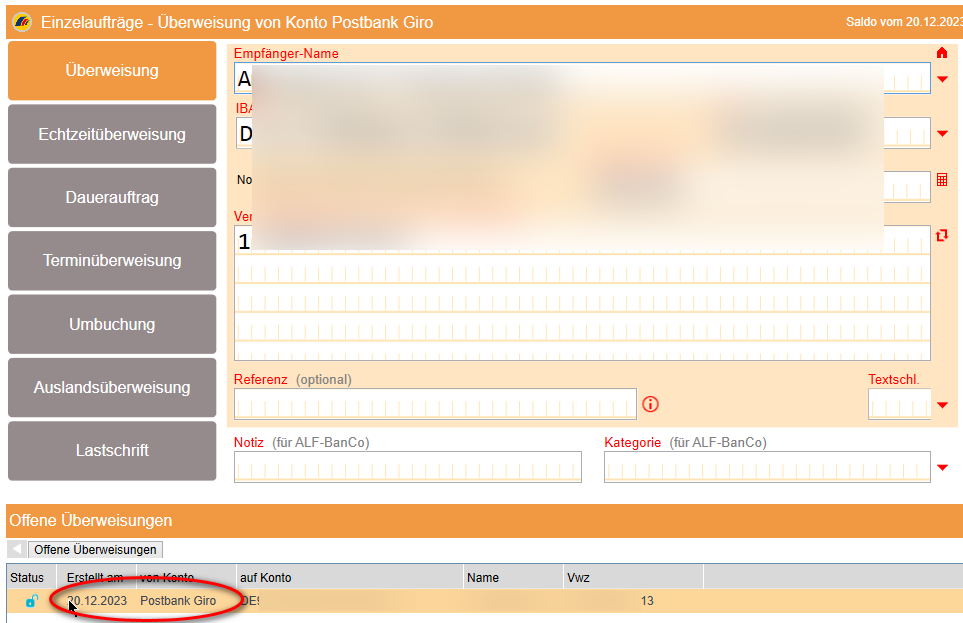The image size is (963, 623).
Task: Click the left arrow beside Offene Überweisungen tab
Action: point(16,549)
